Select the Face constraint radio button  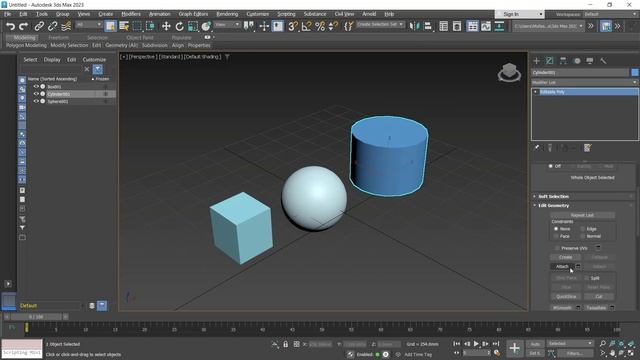tap(556, 236)
